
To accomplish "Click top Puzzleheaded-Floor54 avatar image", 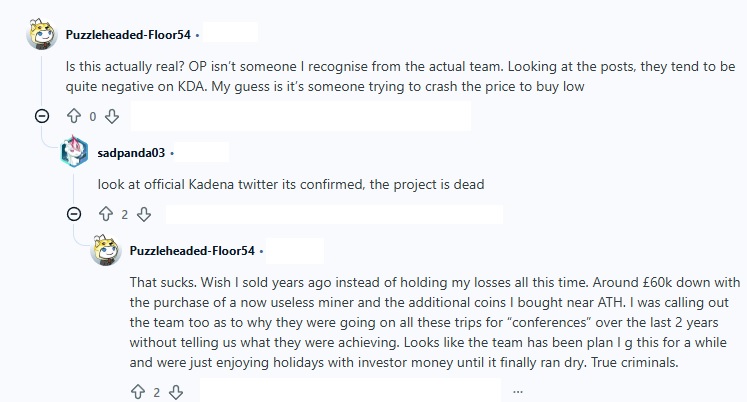I will tap(41, 35).
